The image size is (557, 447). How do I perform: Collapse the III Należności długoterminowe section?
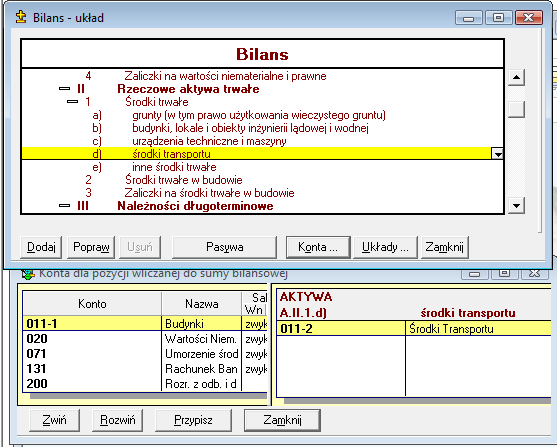(x=64, y=205)
